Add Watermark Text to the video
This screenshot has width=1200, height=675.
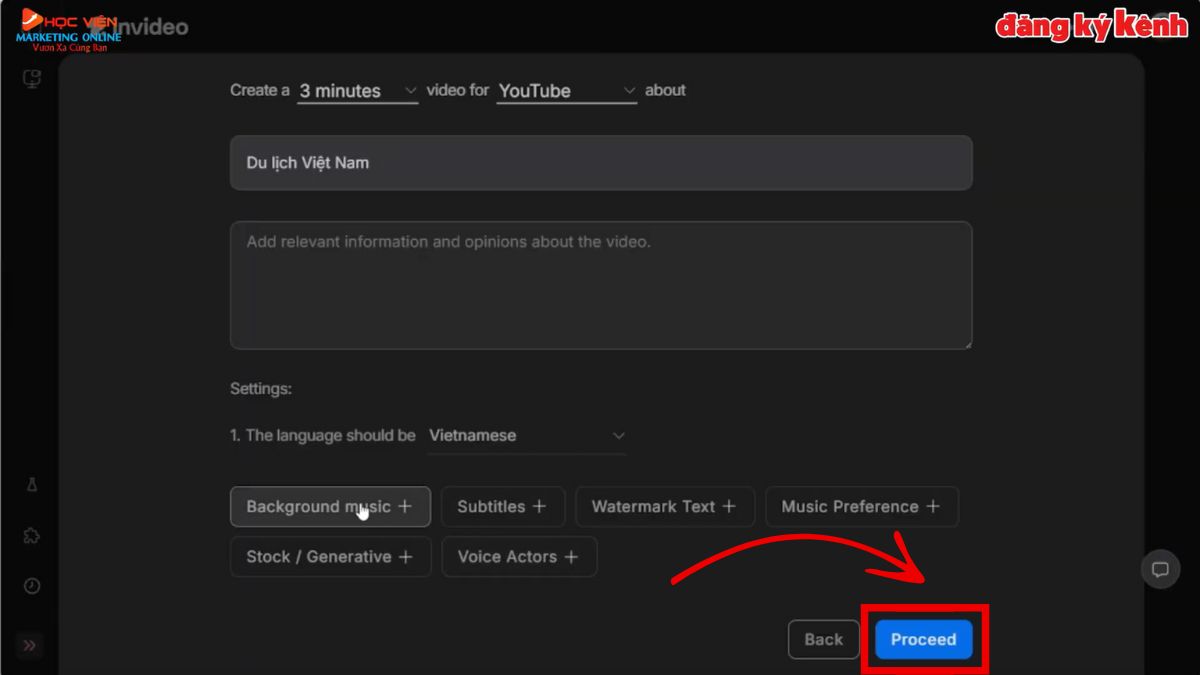pos(664,506)
